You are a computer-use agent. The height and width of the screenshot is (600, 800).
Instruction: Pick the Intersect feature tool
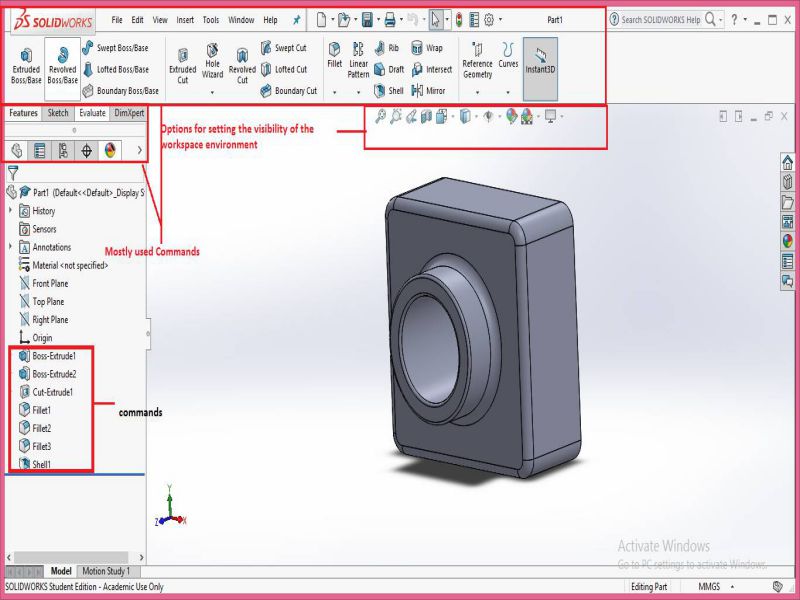432,69
